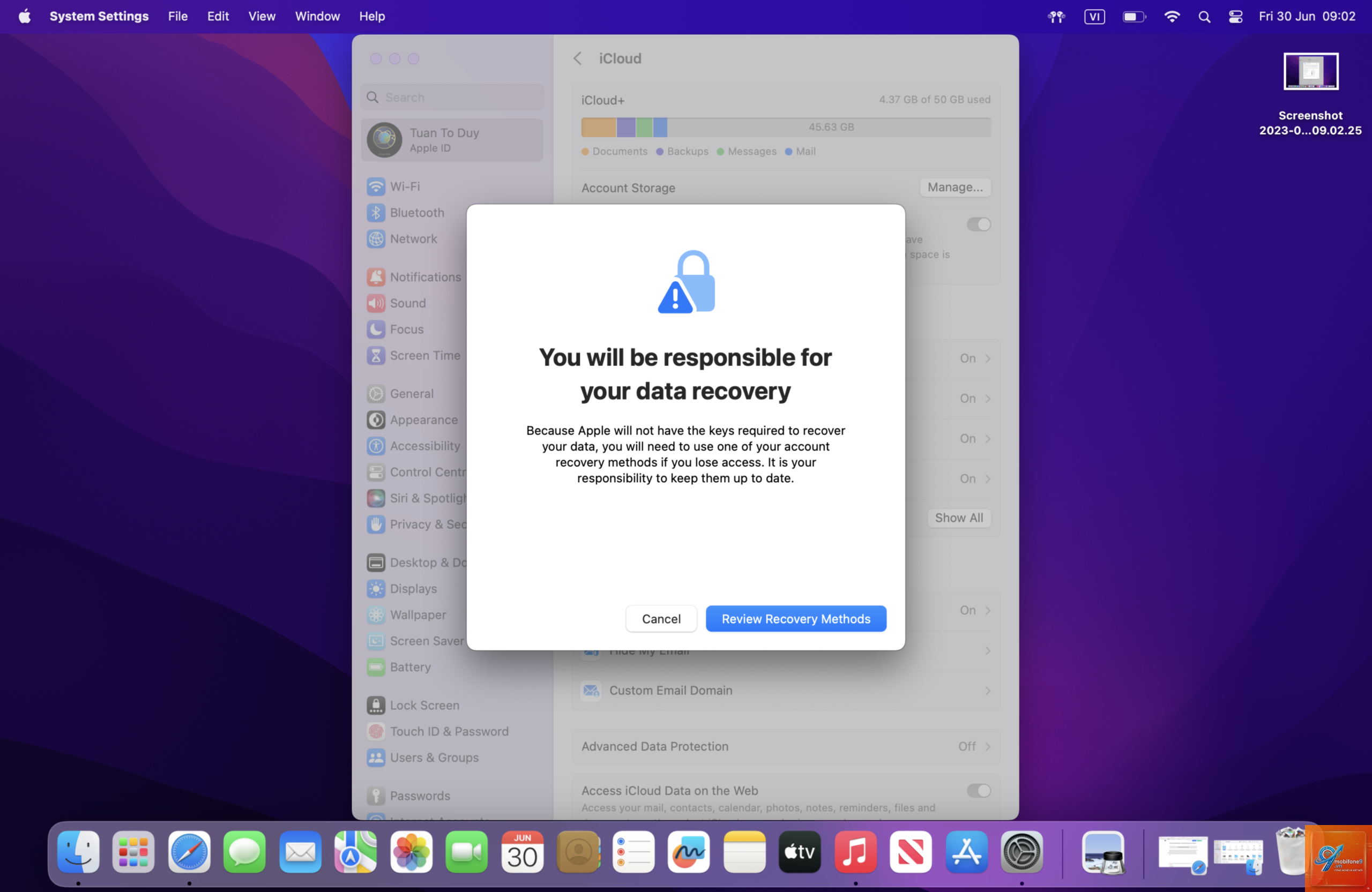The image size is (1372, 892).
Task: Open Notes app in Dock
Action: click(x=744, y=852)
